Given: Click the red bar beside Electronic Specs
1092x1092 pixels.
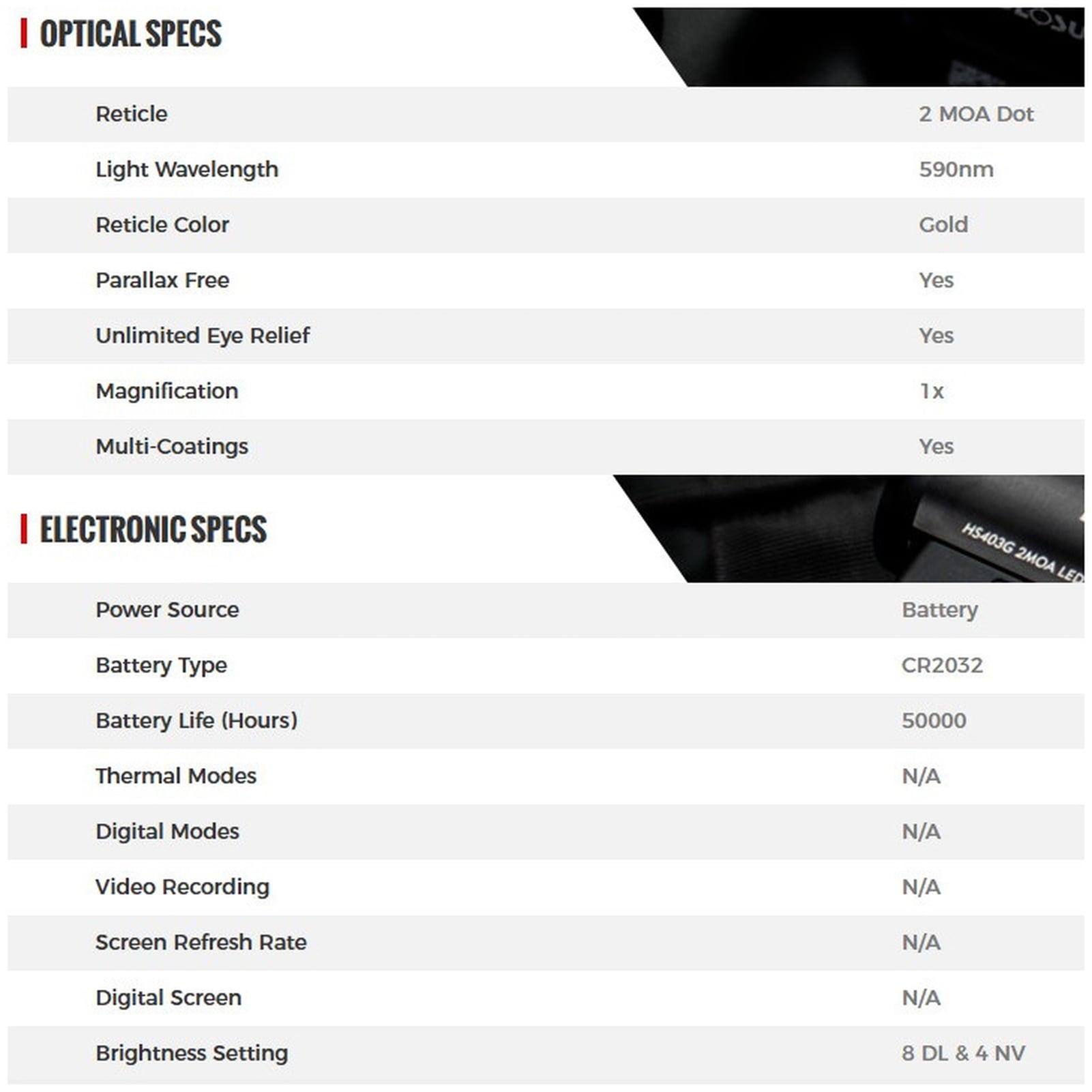Looking at the screenshot, I should tap(24, 529).
